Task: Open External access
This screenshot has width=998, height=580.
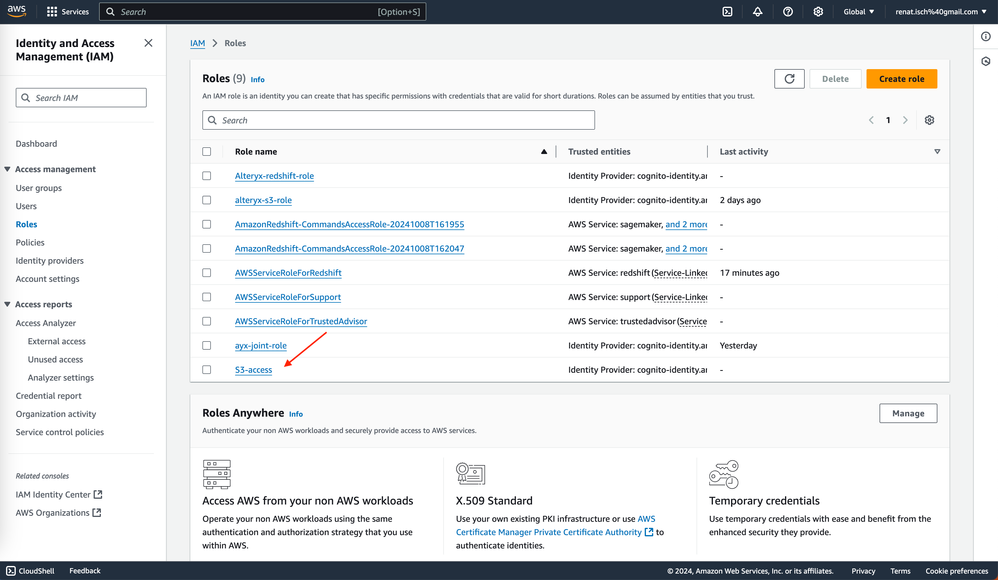Action: 57,341
